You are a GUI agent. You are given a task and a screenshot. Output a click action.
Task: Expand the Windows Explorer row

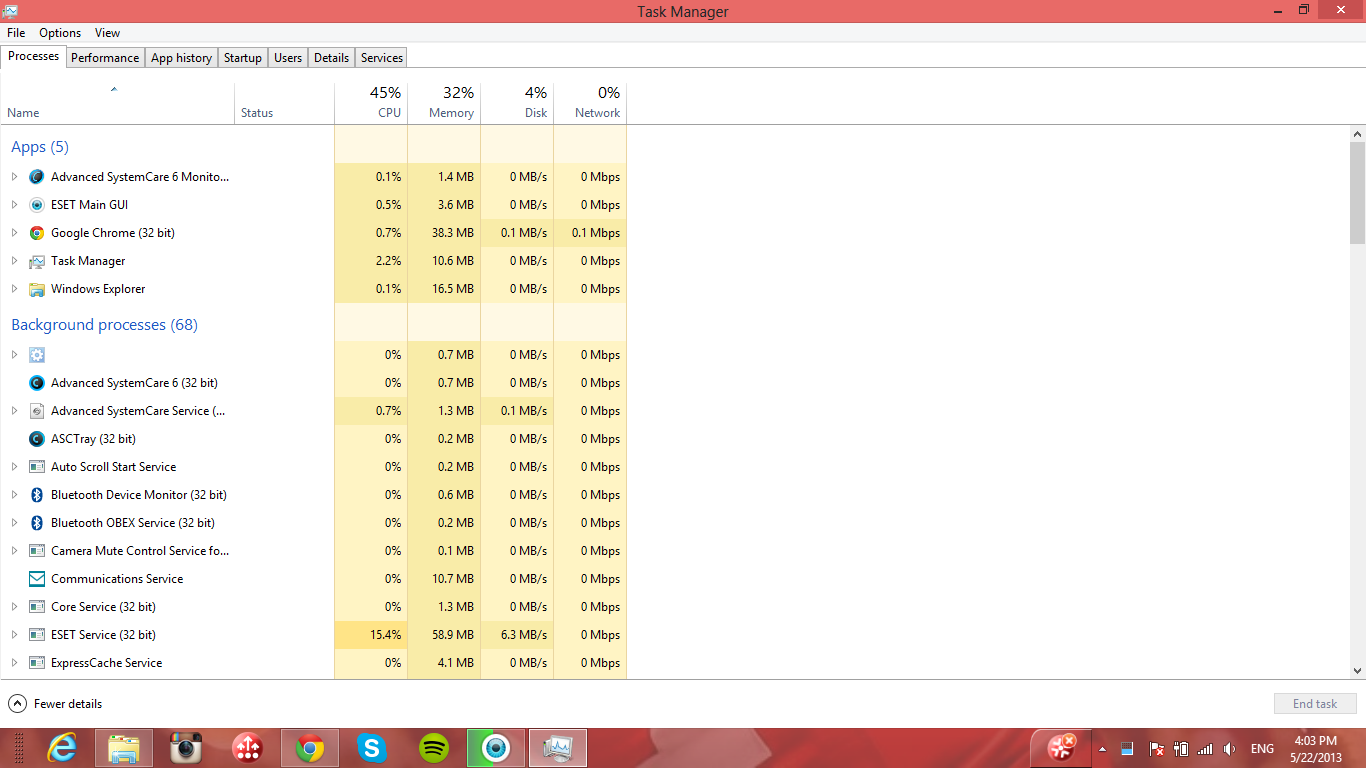pyautogui.click(x=14, y=289)
